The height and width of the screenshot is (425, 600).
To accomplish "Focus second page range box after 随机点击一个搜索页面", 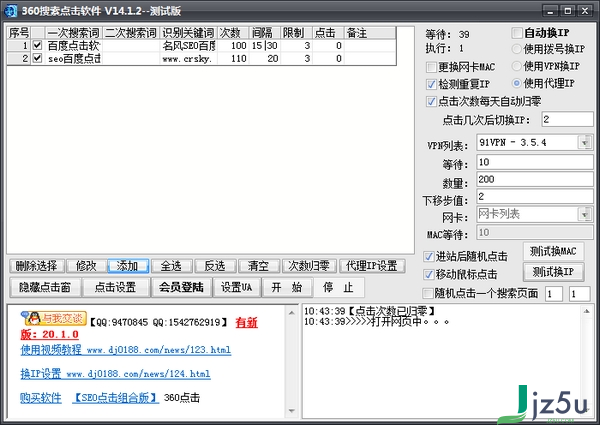I will click(x=579, y=294).
